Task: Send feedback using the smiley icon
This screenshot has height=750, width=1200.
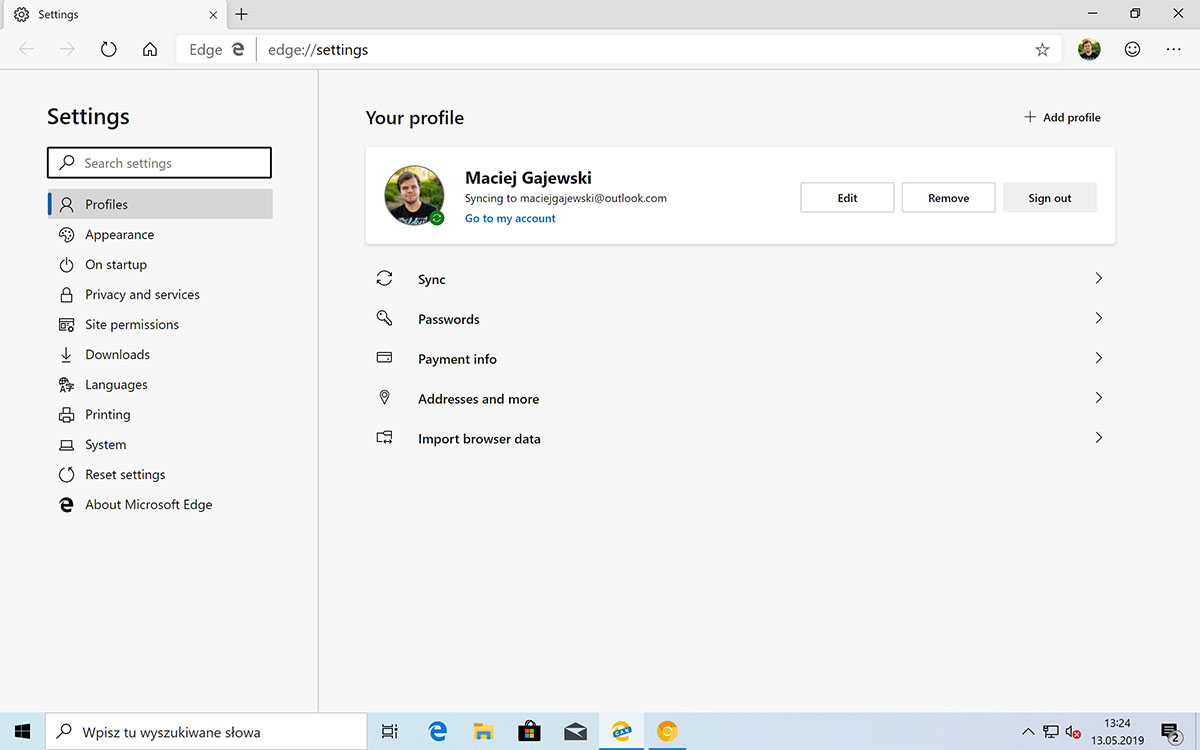Action: 1132,49
